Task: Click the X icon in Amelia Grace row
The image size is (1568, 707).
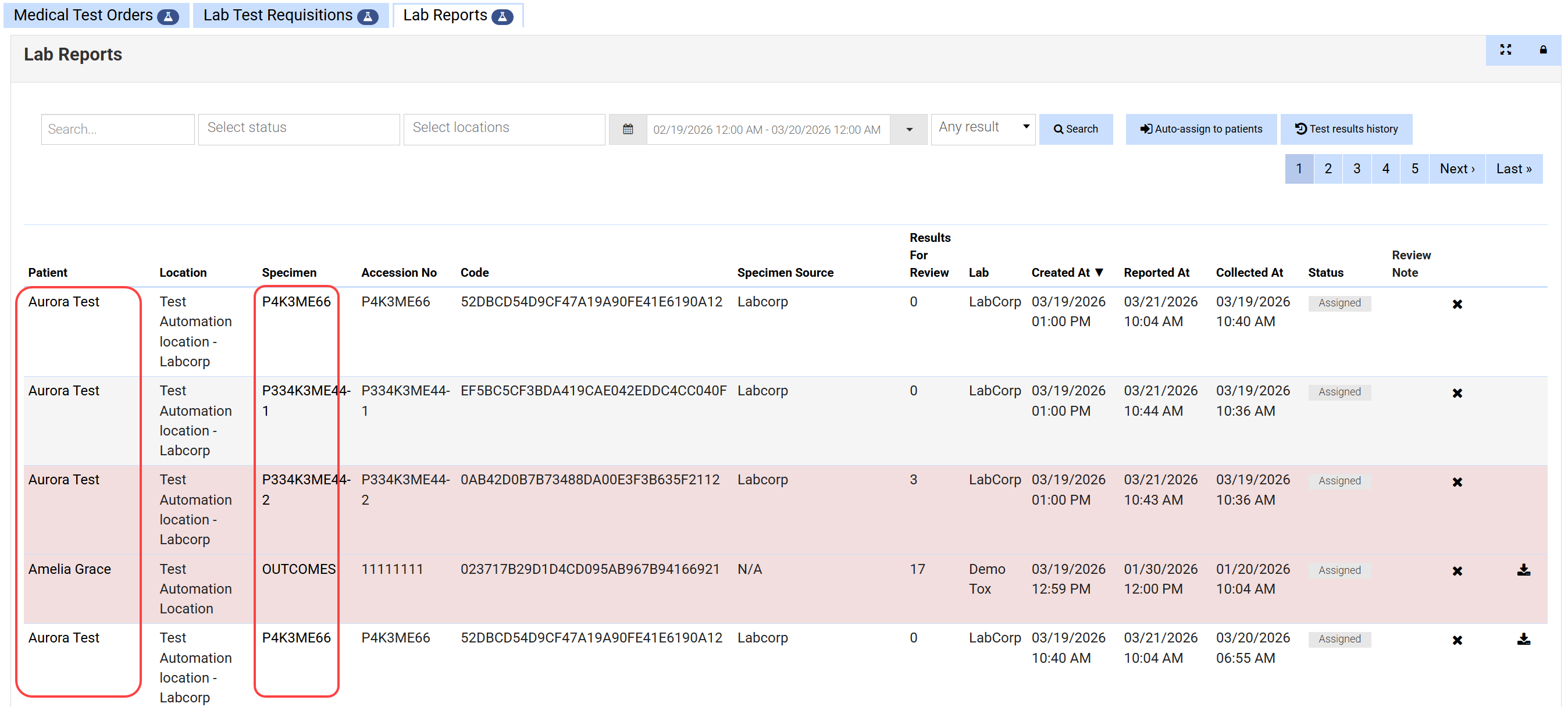Action: tap(1456, 571)
